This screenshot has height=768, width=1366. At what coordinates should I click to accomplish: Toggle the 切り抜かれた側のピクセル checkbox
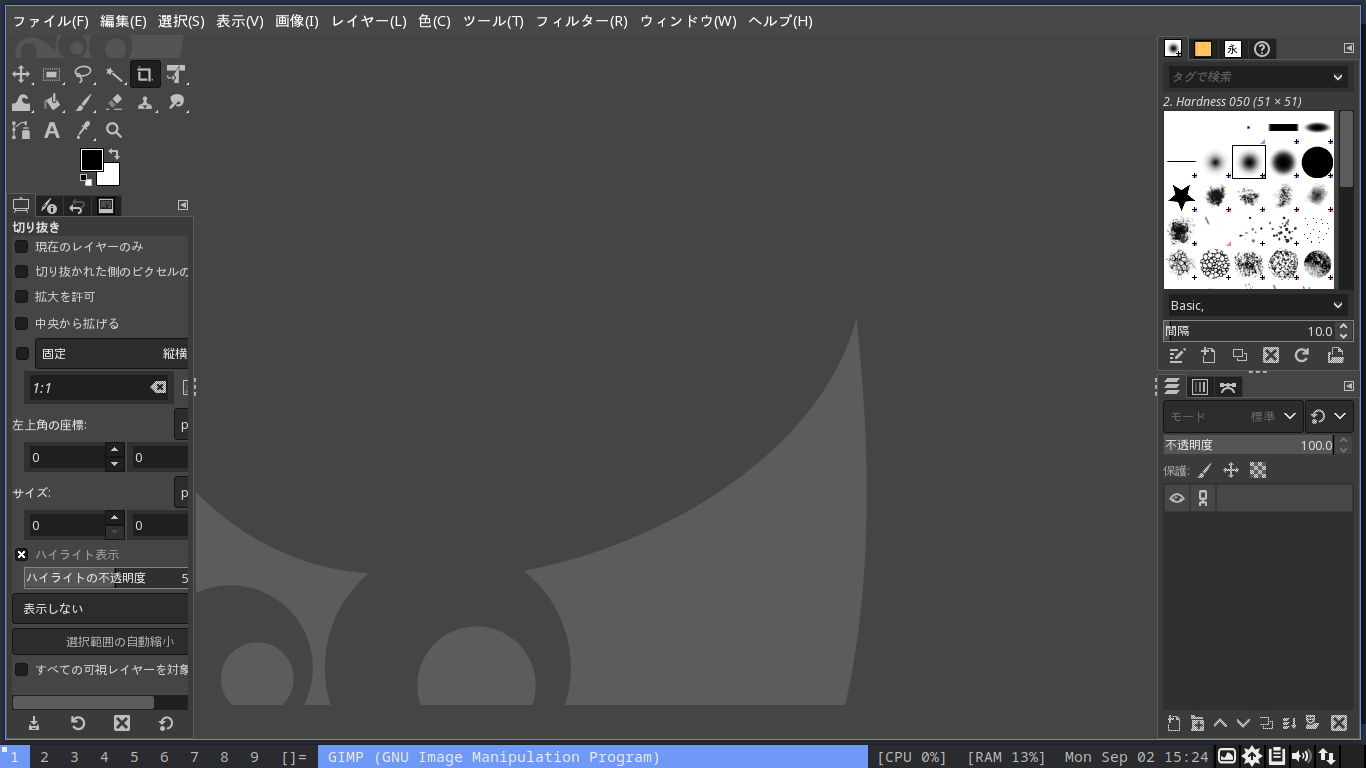click(21, 271)
